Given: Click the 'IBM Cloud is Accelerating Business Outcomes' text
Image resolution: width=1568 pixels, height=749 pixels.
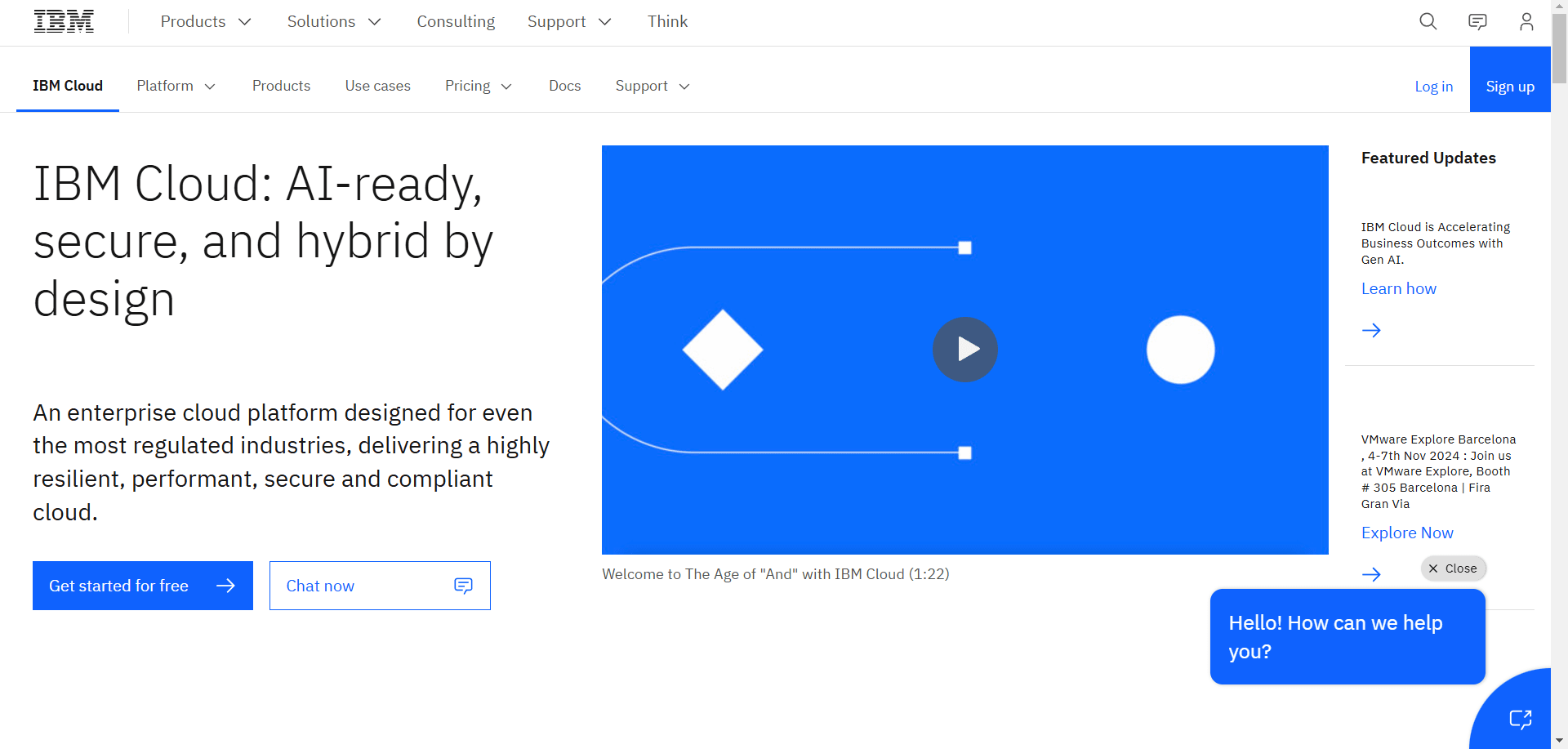Looking at the screenshot, I should pyautogui.click(x=1436, y=243).
